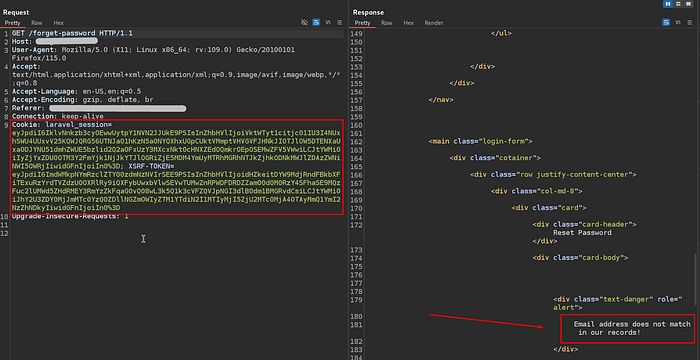700x360 pixels.
Task: Click the GET /forget-password request line
Action: pyautogui.click(x=72, y=33)
